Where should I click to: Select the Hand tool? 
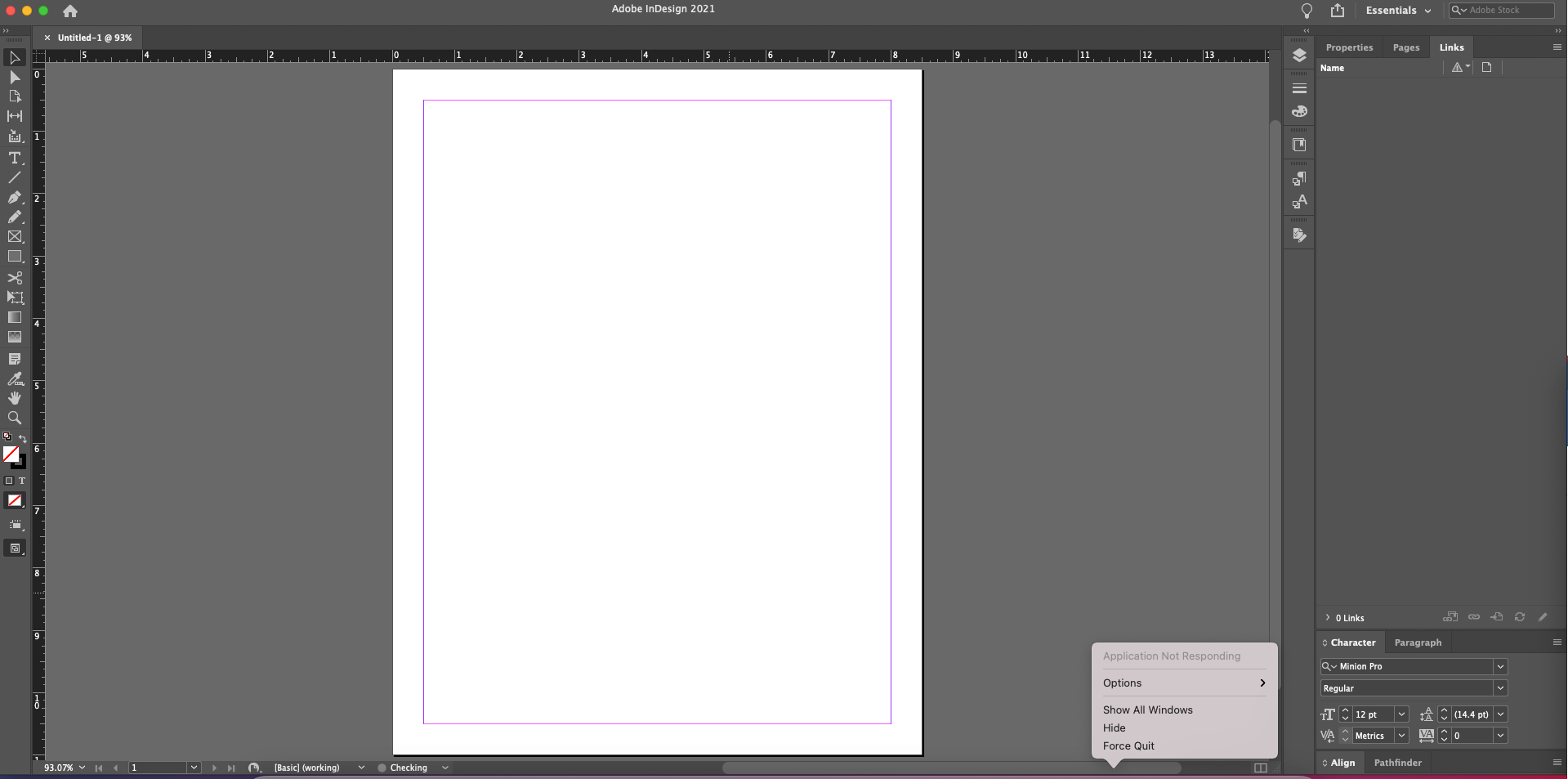(x=15, y=398)
